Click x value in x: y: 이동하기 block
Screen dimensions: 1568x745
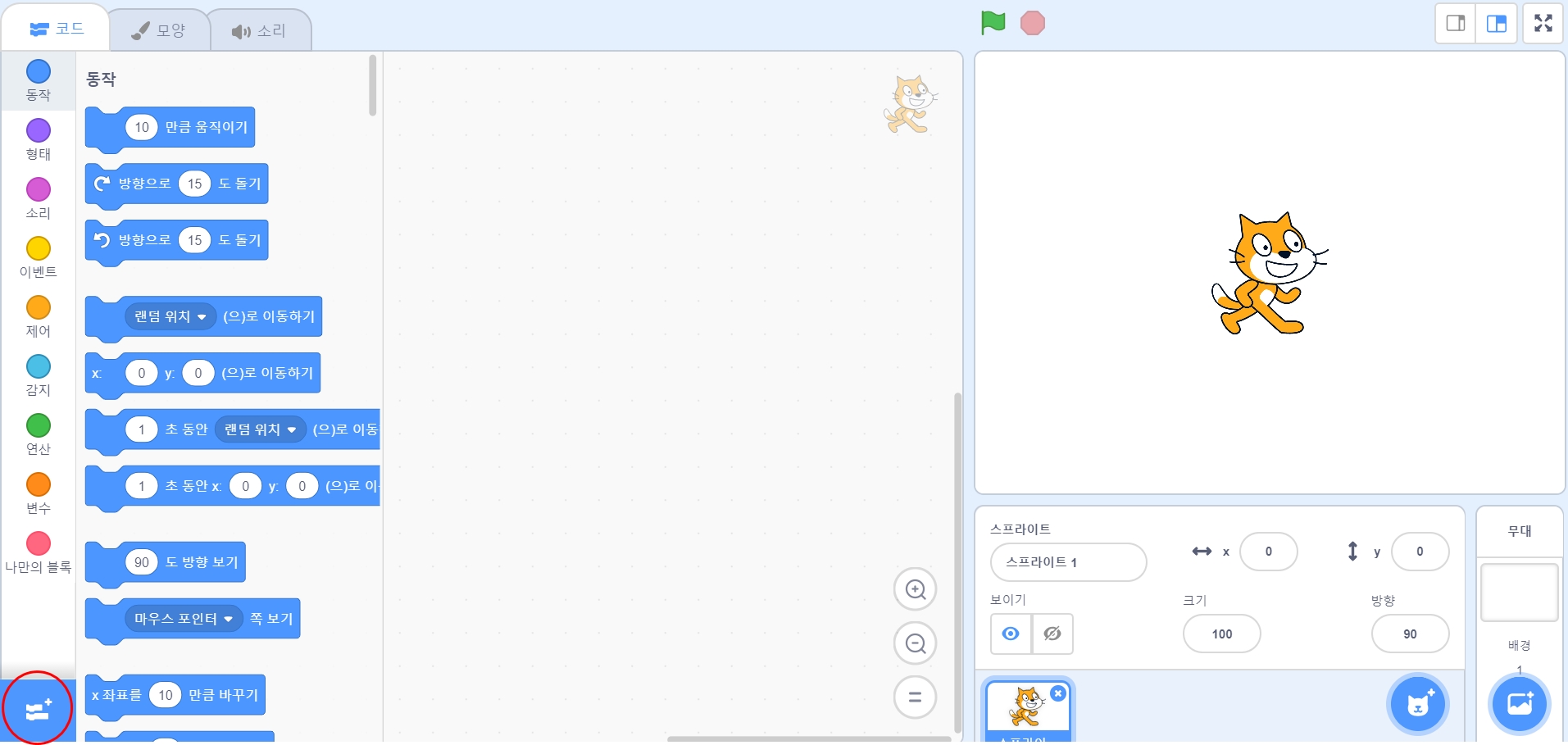click(142, 373)
